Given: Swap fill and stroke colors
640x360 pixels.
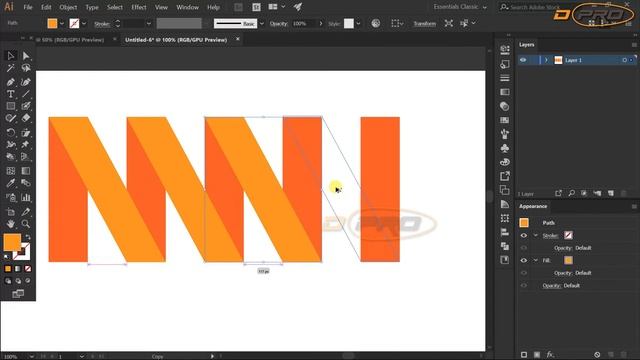Looking at the screenshot, I should coord(28,237).
